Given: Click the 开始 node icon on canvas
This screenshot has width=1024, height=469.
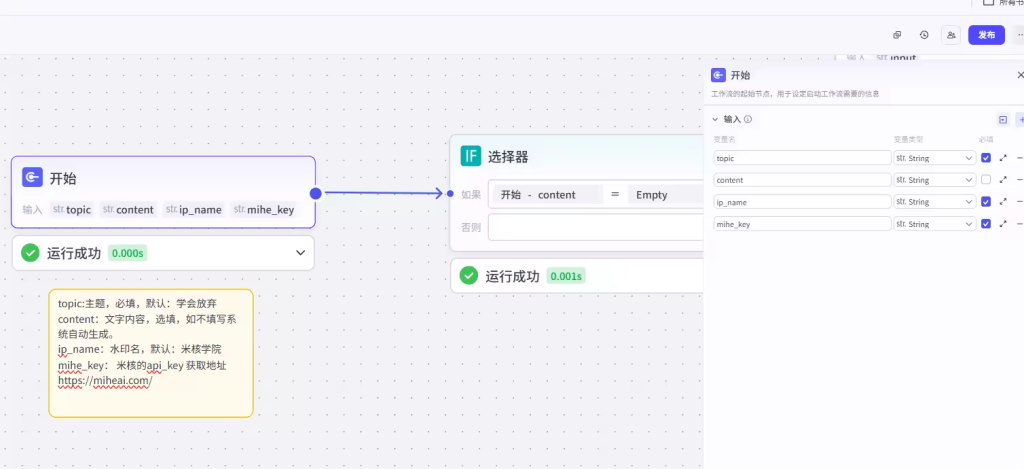Looking at the screenshot, I should 33,178.
